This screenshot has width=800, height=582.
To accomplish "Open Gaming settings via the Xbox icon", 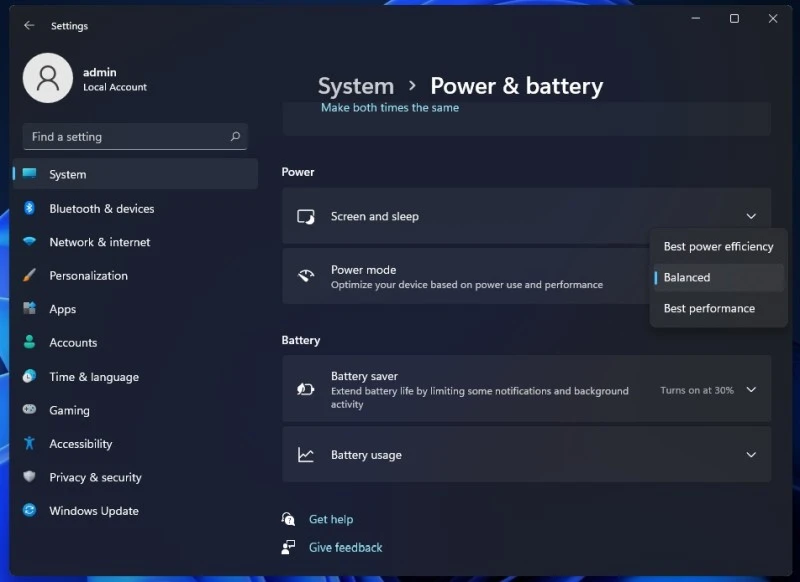I will tap(28, 410).
